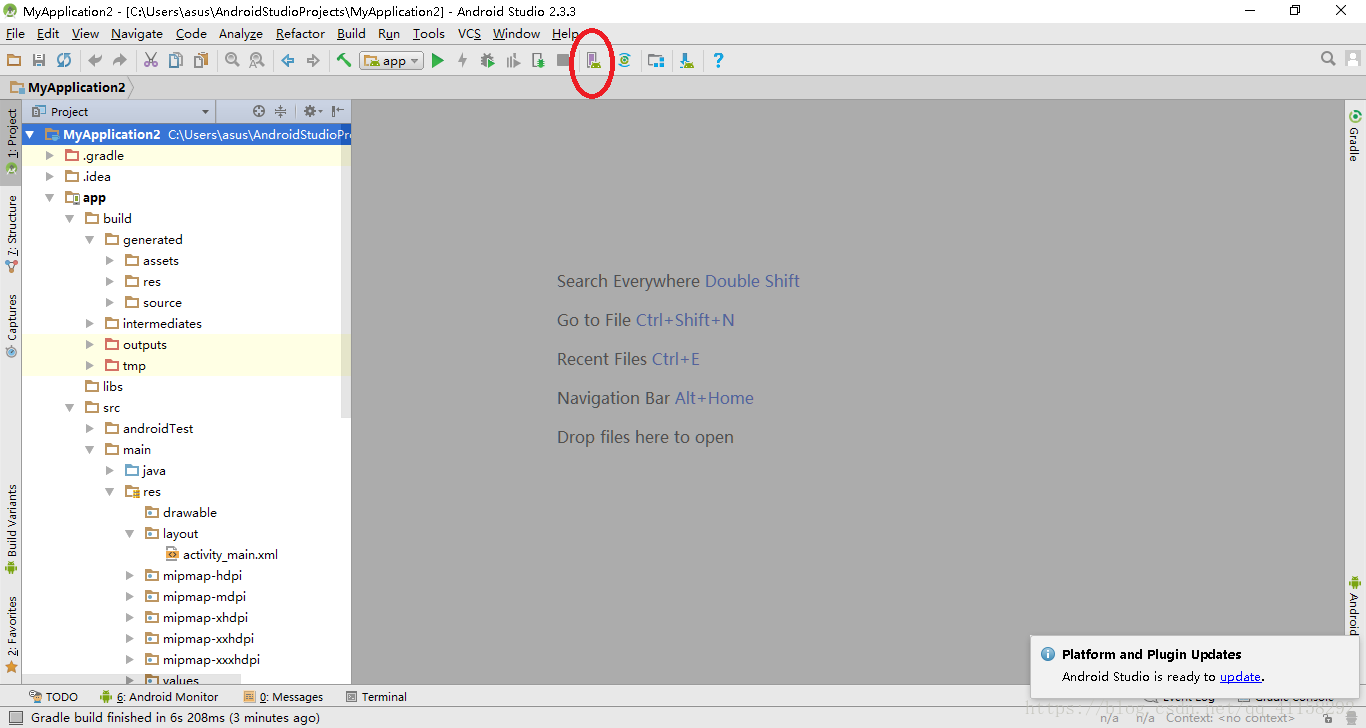Open the File menu
1366x728 pixels.
[15, 33]
